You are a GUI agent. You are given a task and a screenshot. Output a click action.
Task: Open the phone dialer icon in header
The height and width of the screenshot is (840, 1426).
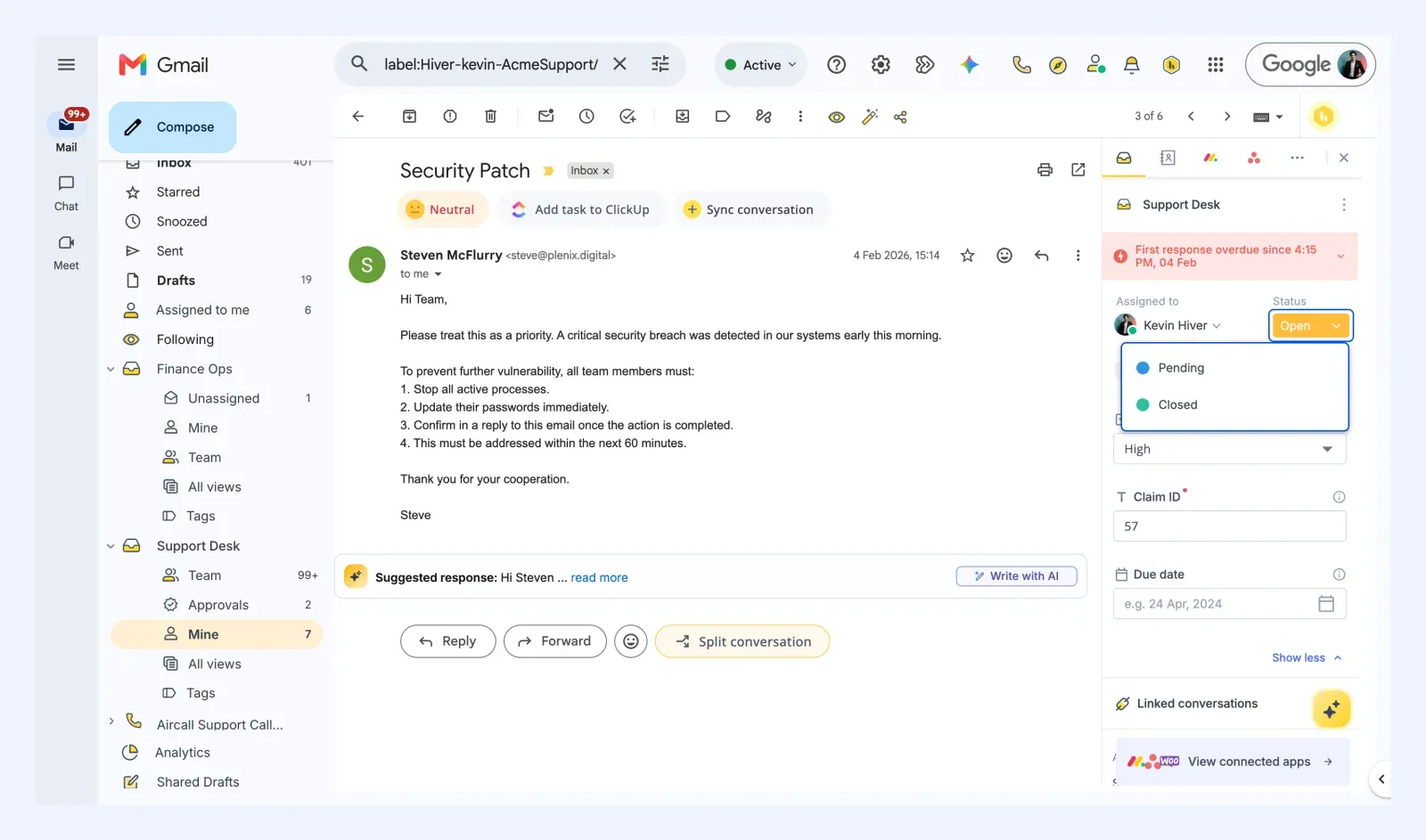pyautogui.click(x=1021, y=64)
